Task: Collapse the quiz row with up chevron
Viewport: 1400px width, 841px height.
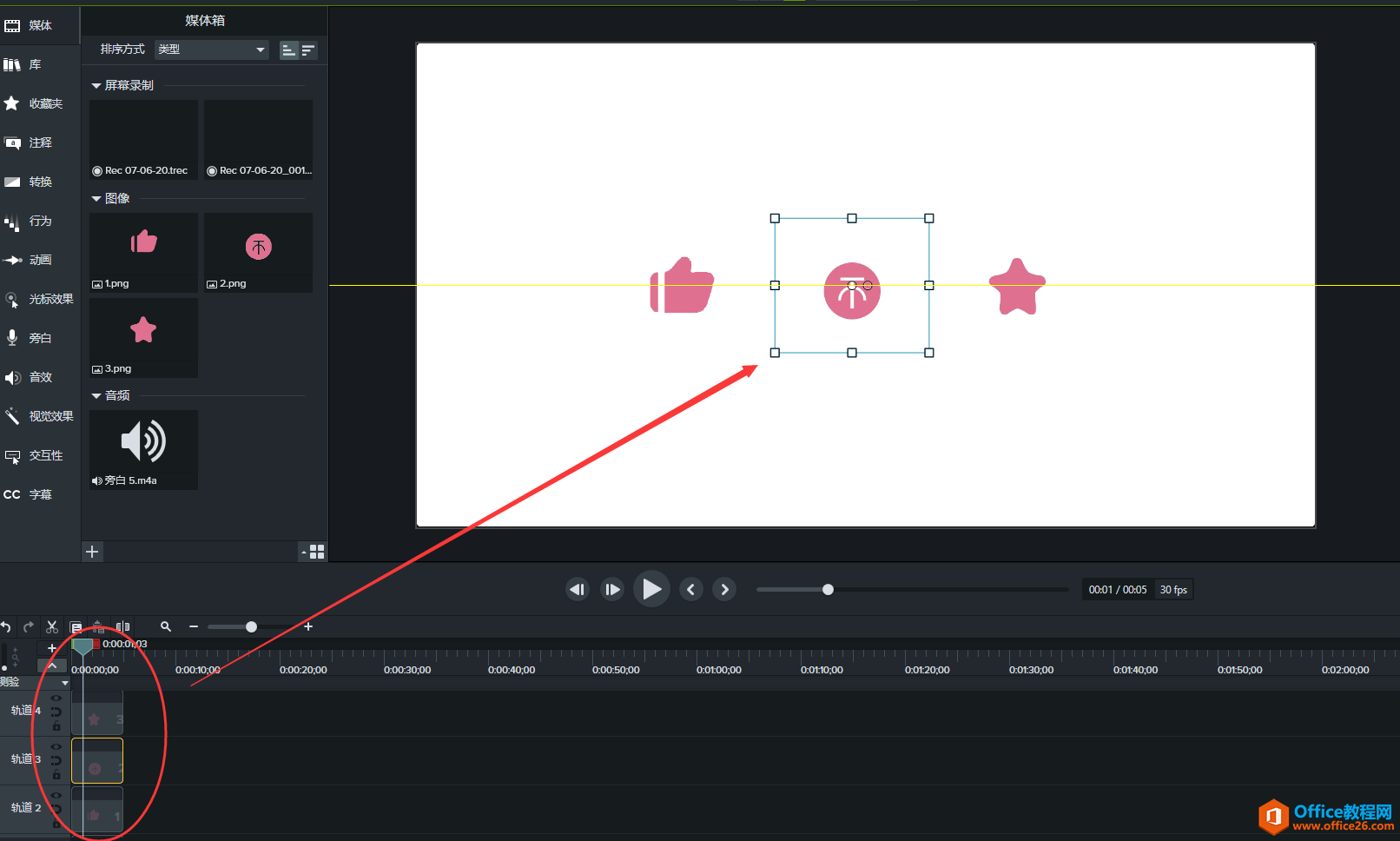Action: 52,666
